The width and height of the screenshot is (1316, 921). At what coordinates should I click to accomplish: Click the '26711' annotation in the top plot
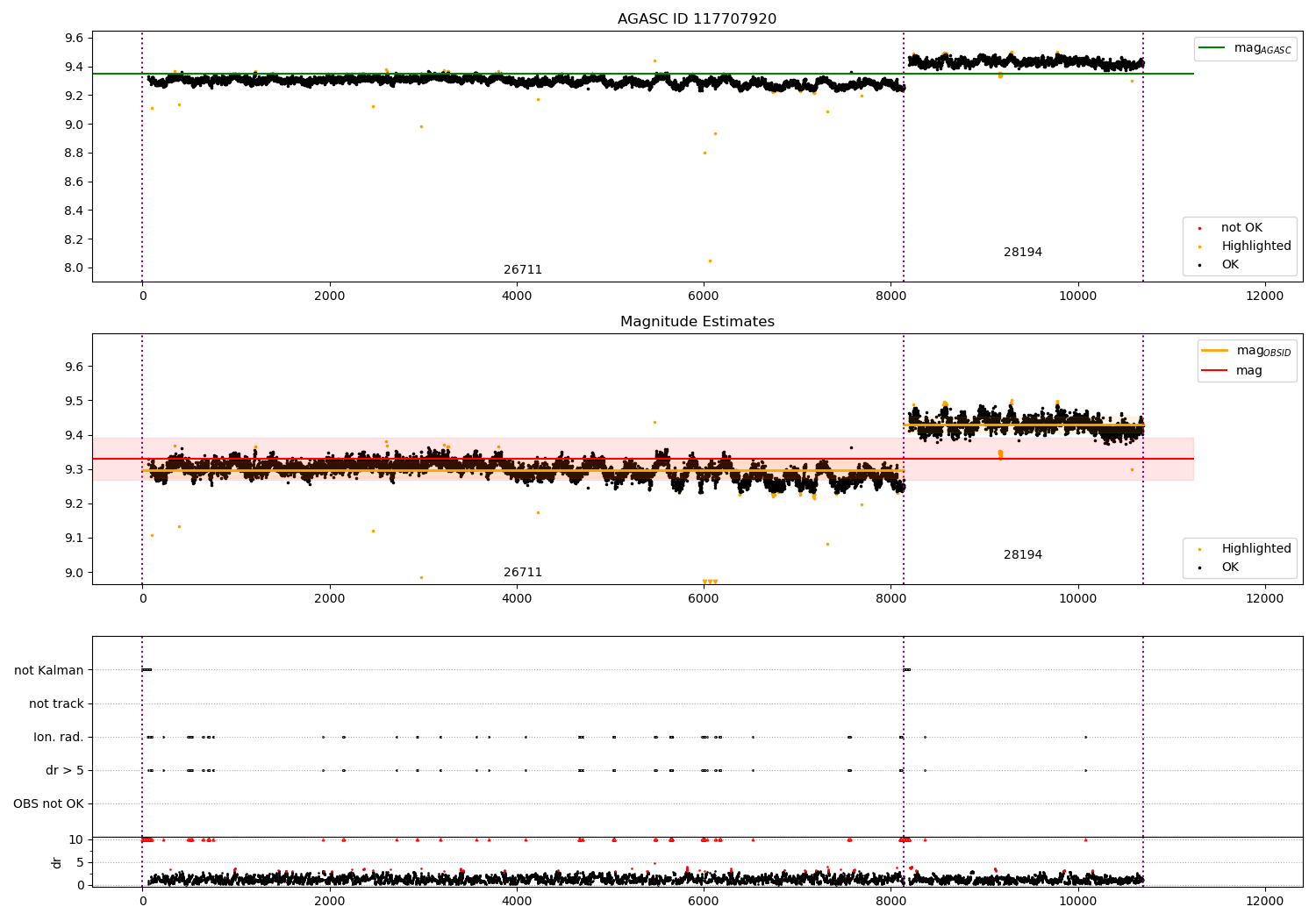pos(523,270)
